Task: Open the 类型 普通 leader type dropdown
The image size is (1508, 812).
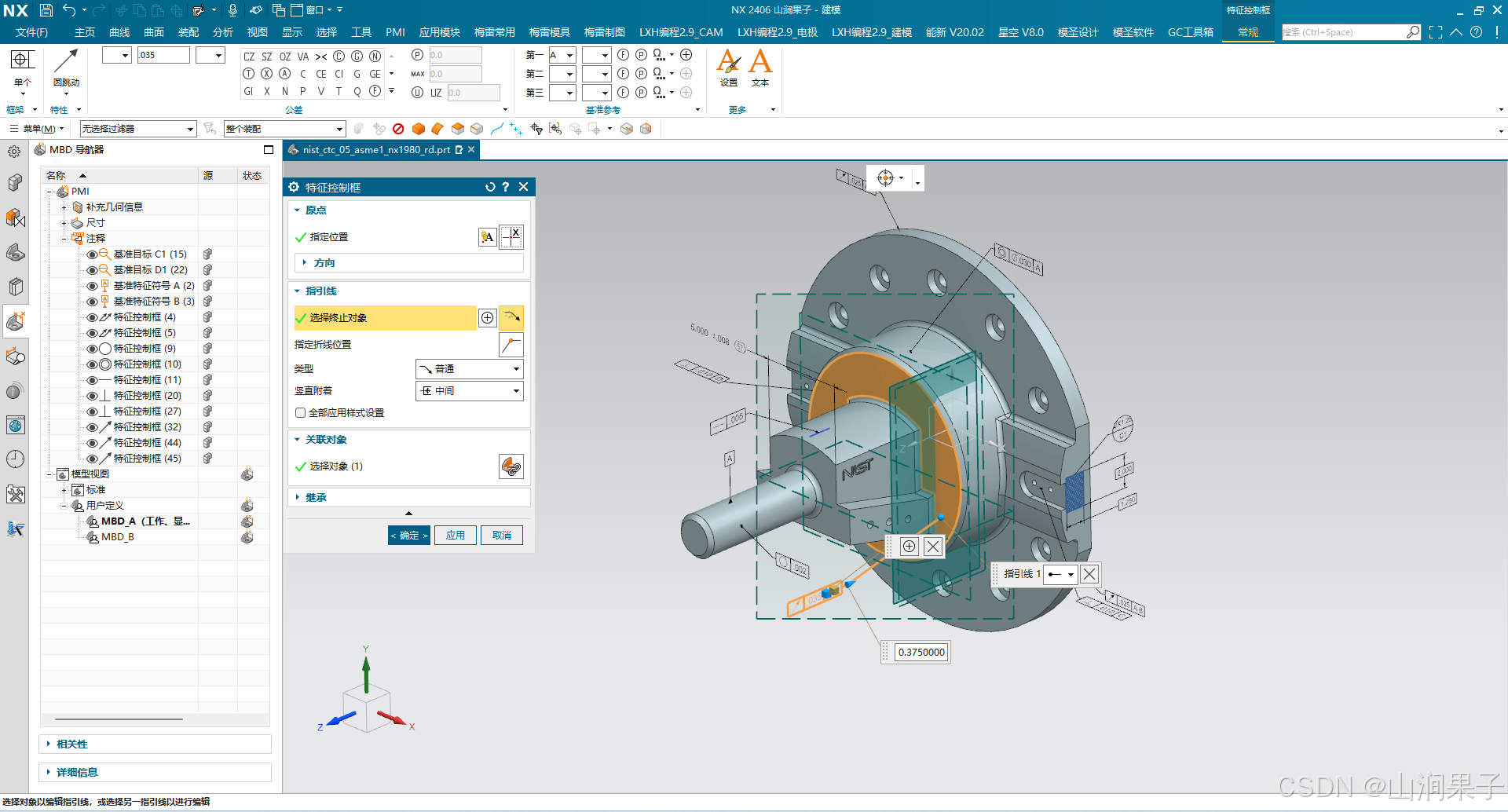Action: [469, 369]
